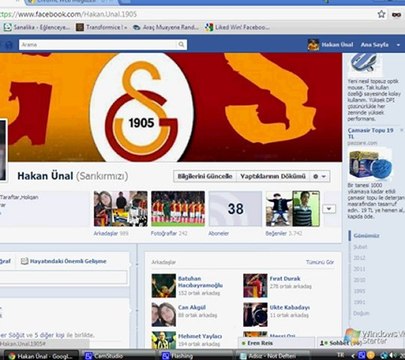
Task: Open Mehmet Yaylacı's profile link
Action: pyautogui.click(x=200, y=336)
